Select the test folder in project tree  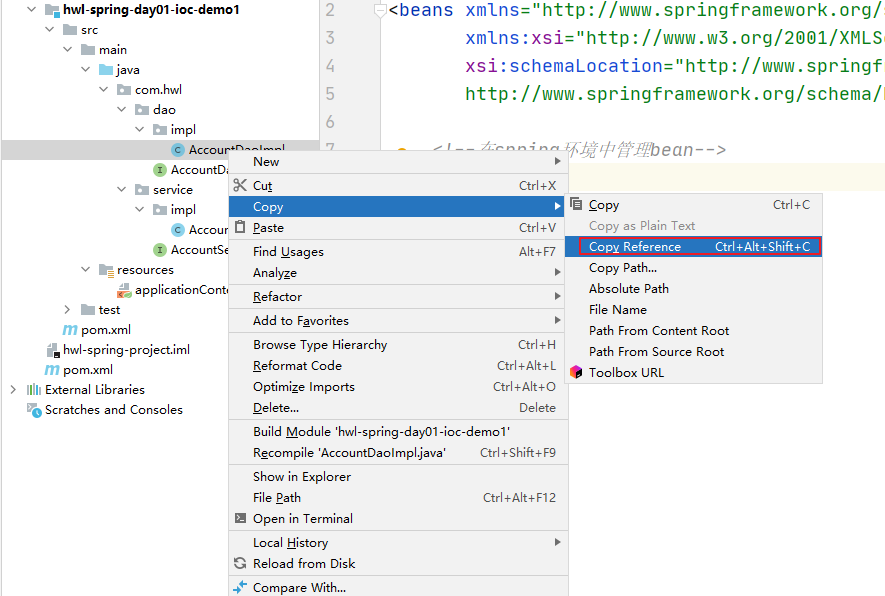pyautogui.click(x=109, y=310)
